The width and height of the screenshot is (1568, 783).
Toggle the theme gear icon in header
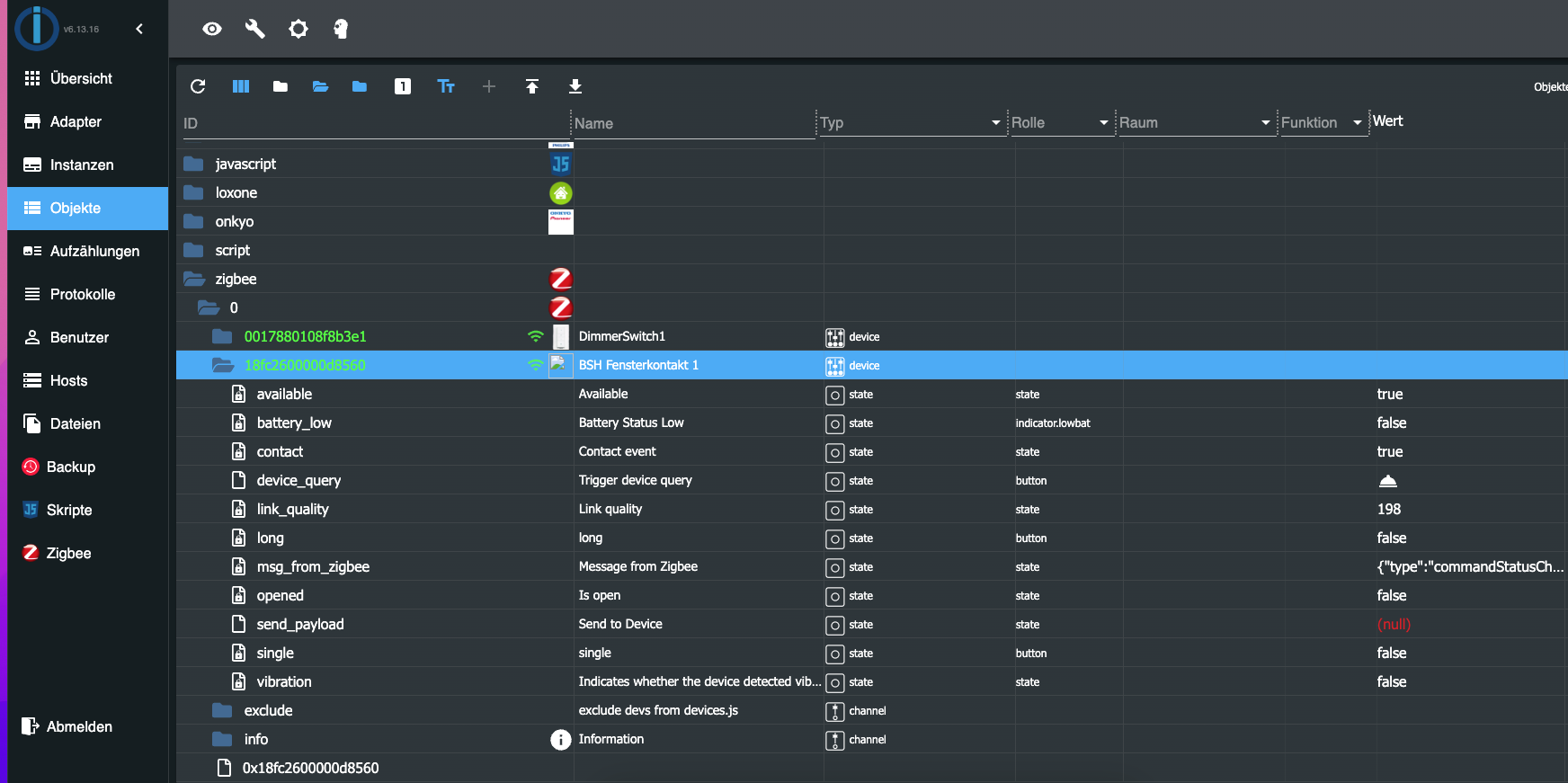pyautogui.click(x=298, y=29)
